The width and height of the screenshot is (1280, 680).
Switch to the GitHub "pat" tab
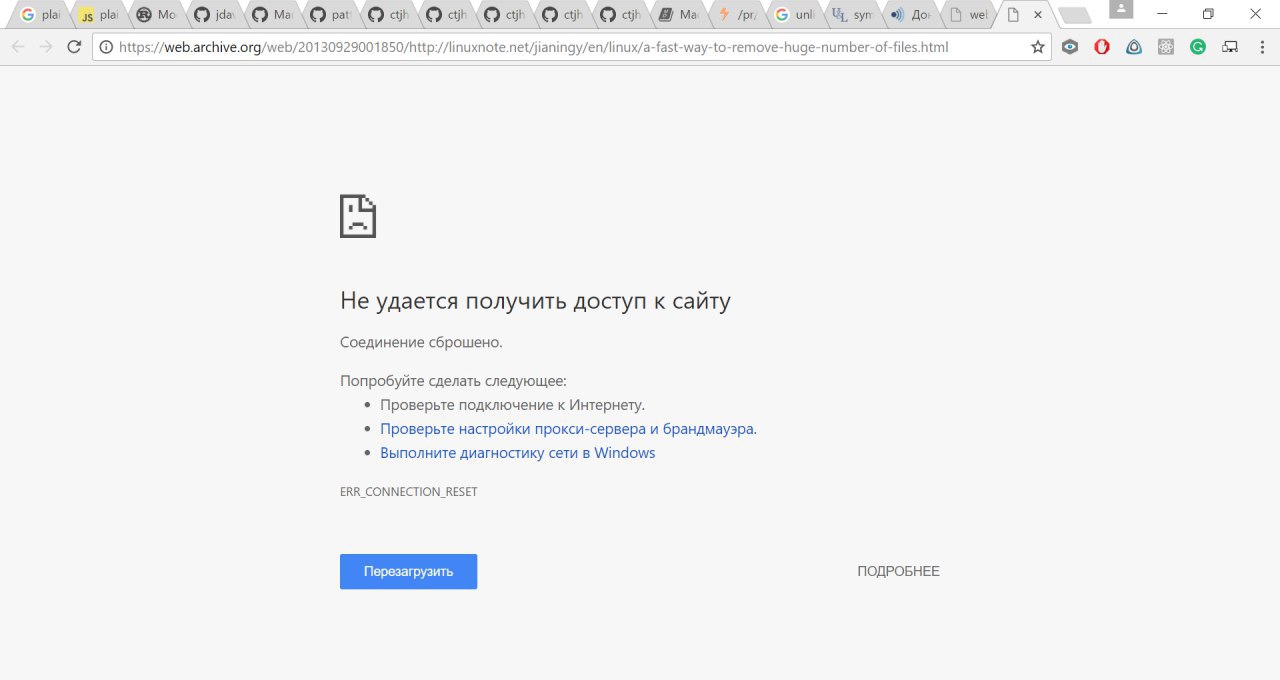pos(330,15)
